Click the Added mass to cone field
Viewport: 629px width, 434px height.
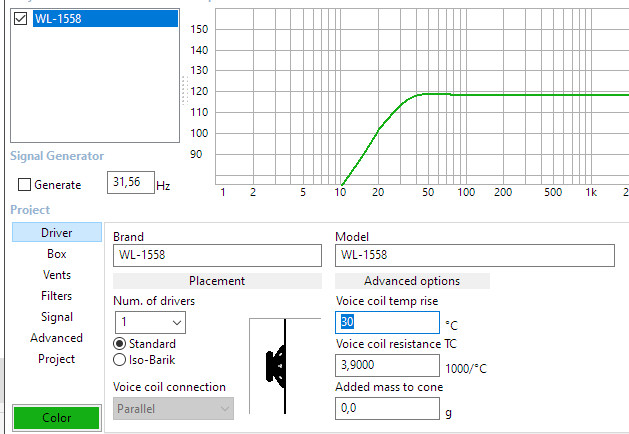tap(388, 408)
